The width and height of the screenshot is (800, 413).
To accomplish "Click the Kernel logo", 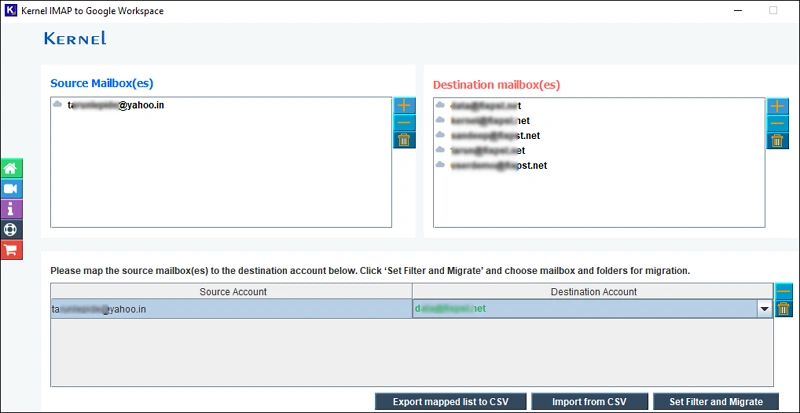I will coord(75,38).
